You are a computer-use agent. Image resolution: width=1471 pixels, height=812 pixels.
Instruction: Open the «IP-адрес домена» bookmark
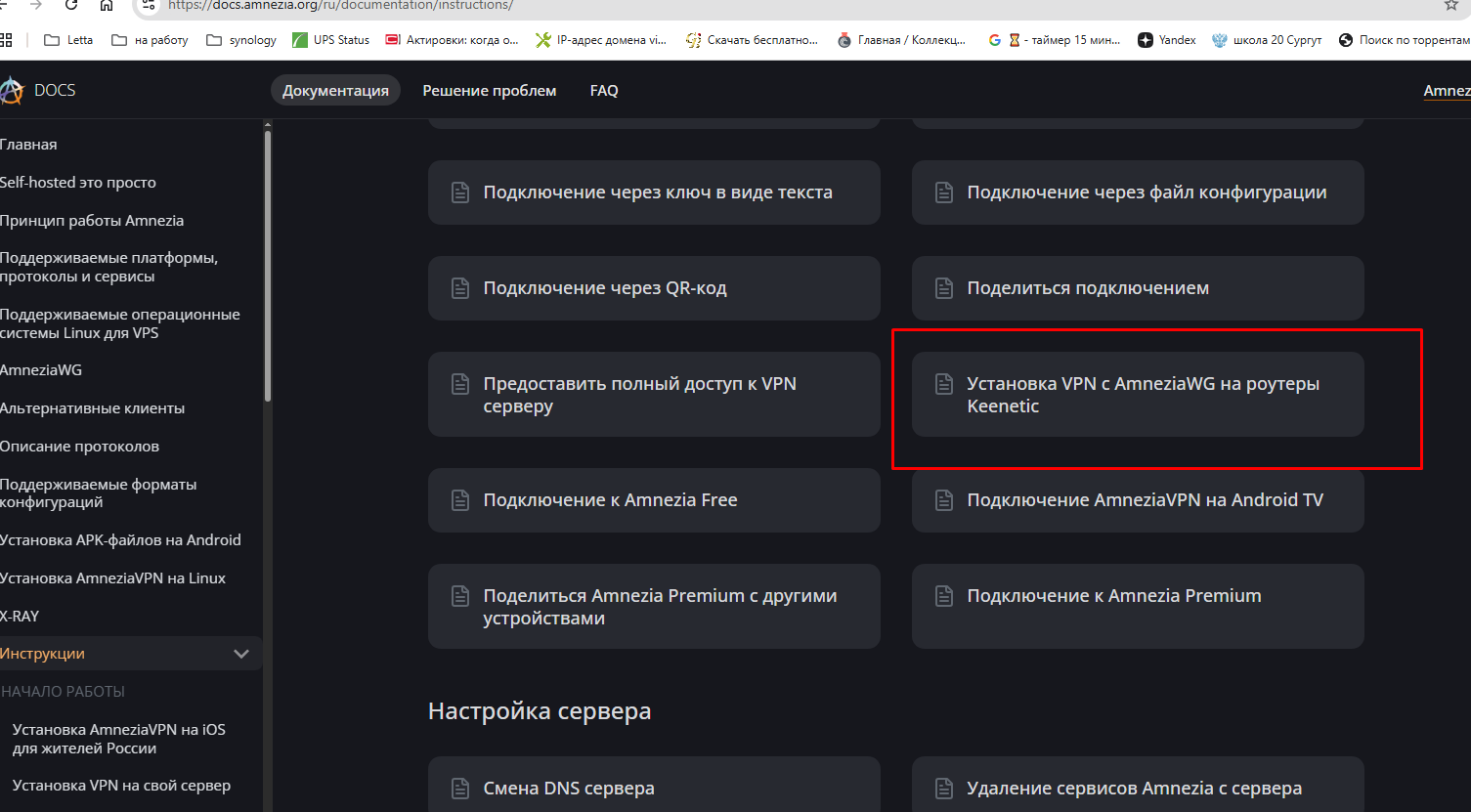pyautogui.click(x=601, y=40)
